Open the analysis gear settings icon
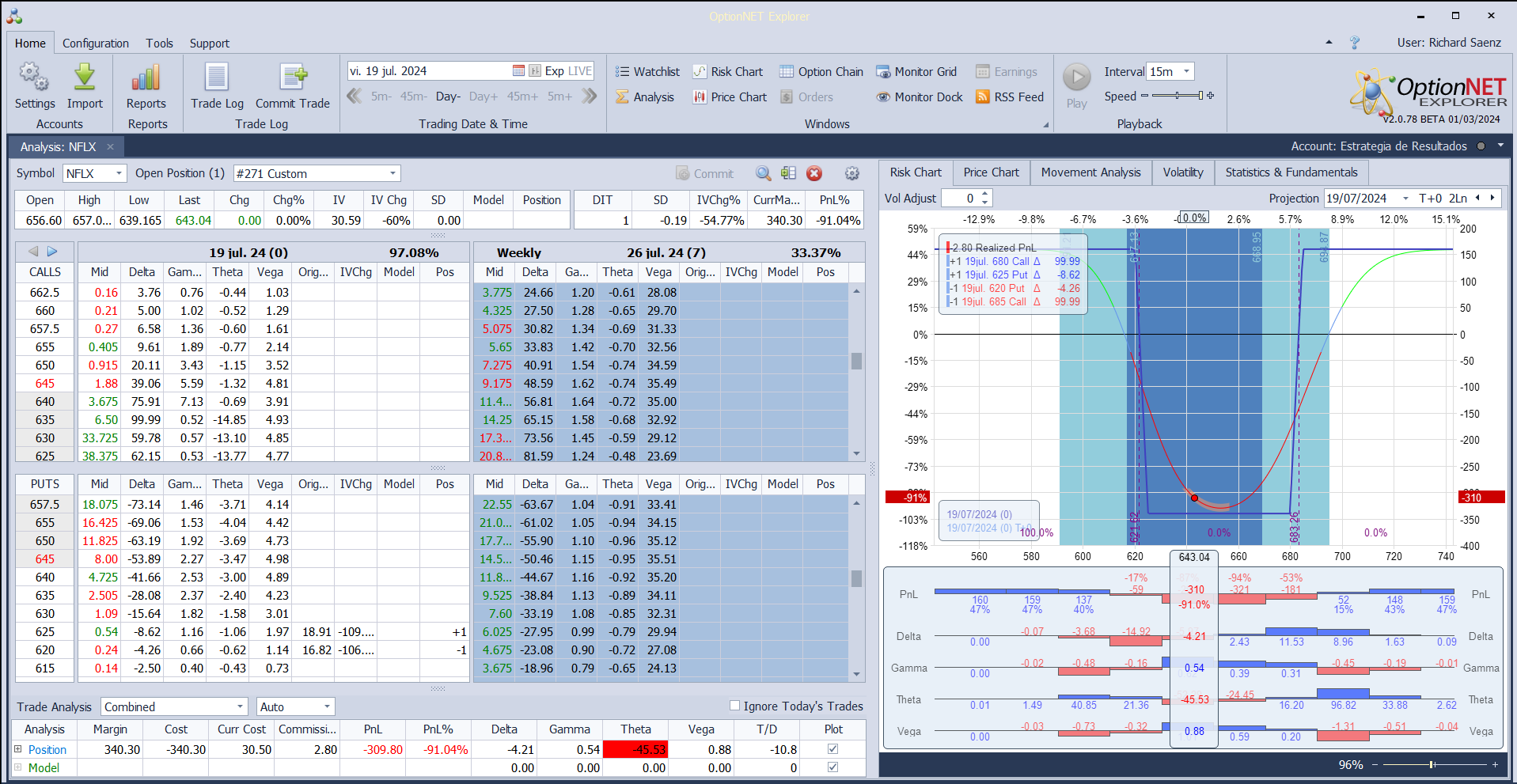 point(852,173)
